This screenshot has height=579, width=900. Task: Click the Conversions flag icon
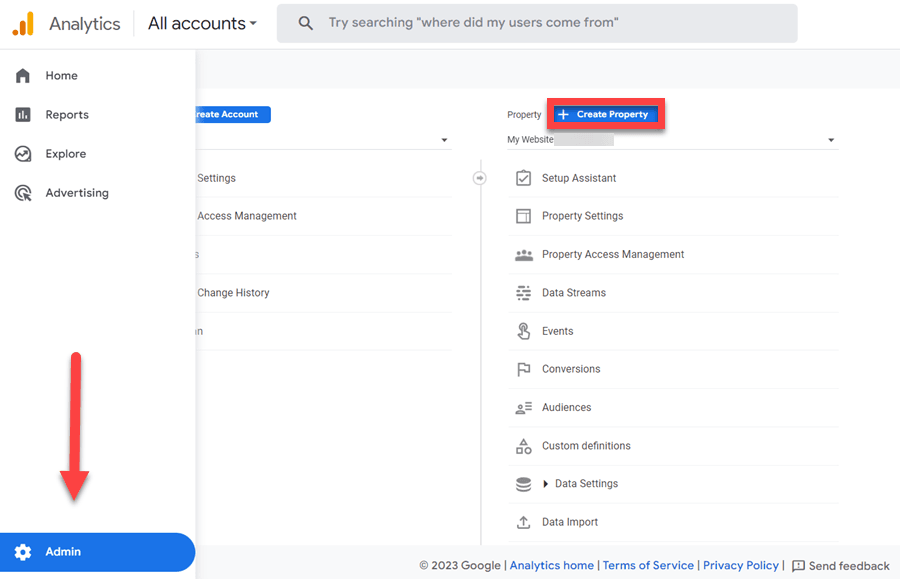pyautogui.click(x=523, y=369)
